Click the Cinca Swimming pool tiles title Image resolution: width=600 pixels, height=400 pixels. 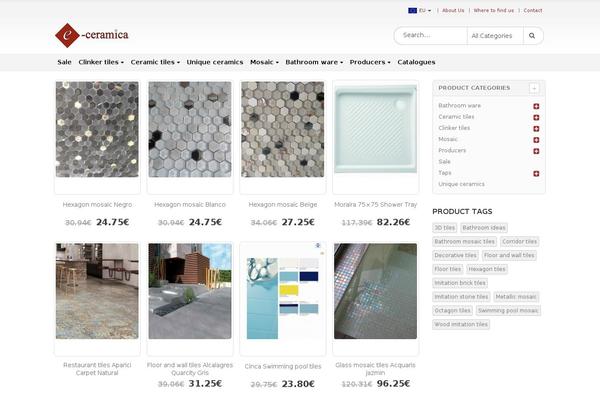coord(283,366)
